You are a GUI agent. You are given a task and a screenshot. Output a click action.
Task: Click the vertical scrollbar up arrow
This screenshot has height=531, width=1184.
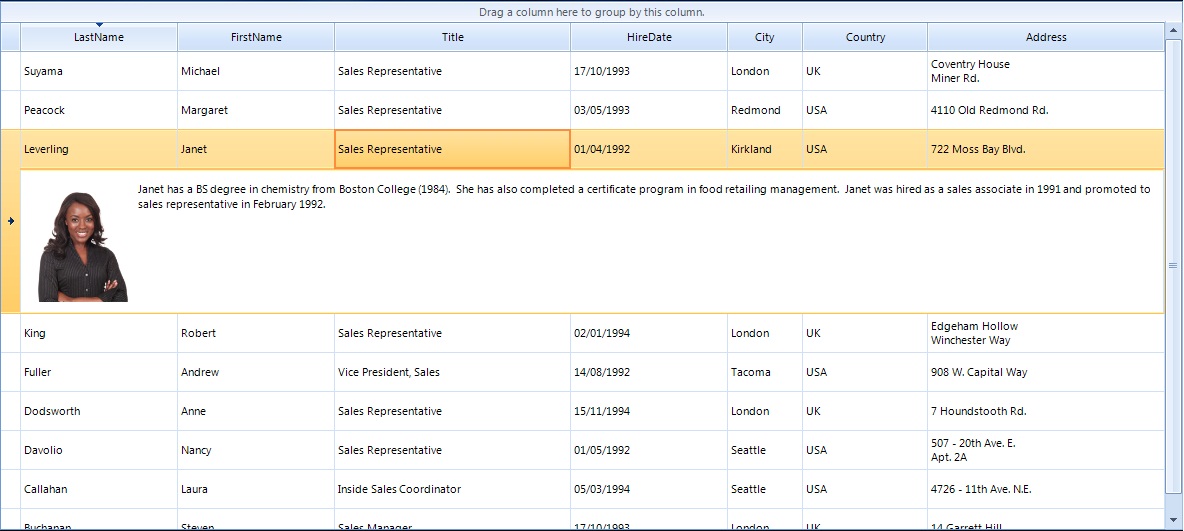tap(1173, 31)
